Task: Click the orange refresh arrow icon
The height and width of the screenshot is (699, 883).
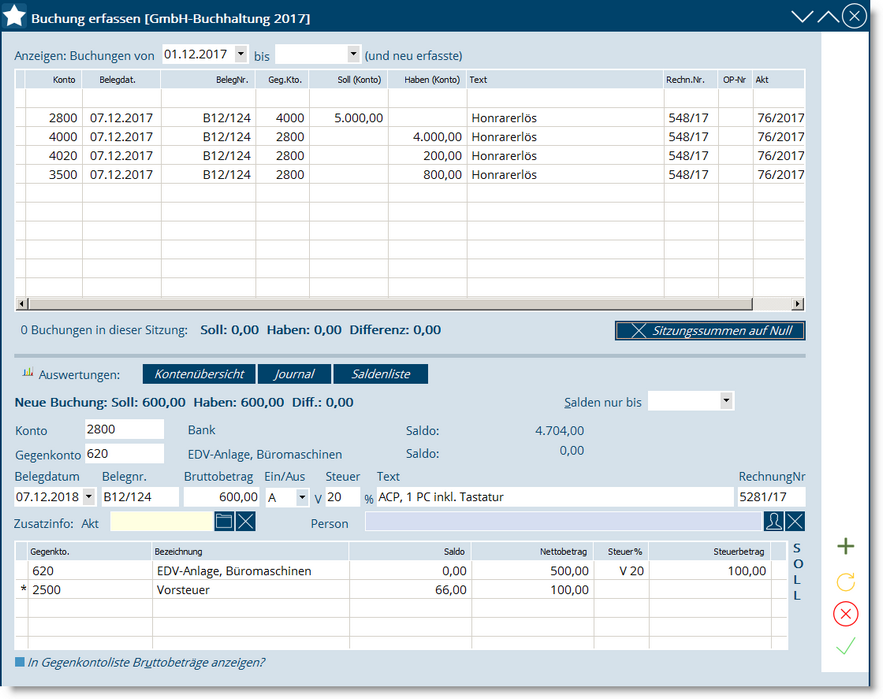Action: coord(846,581)
